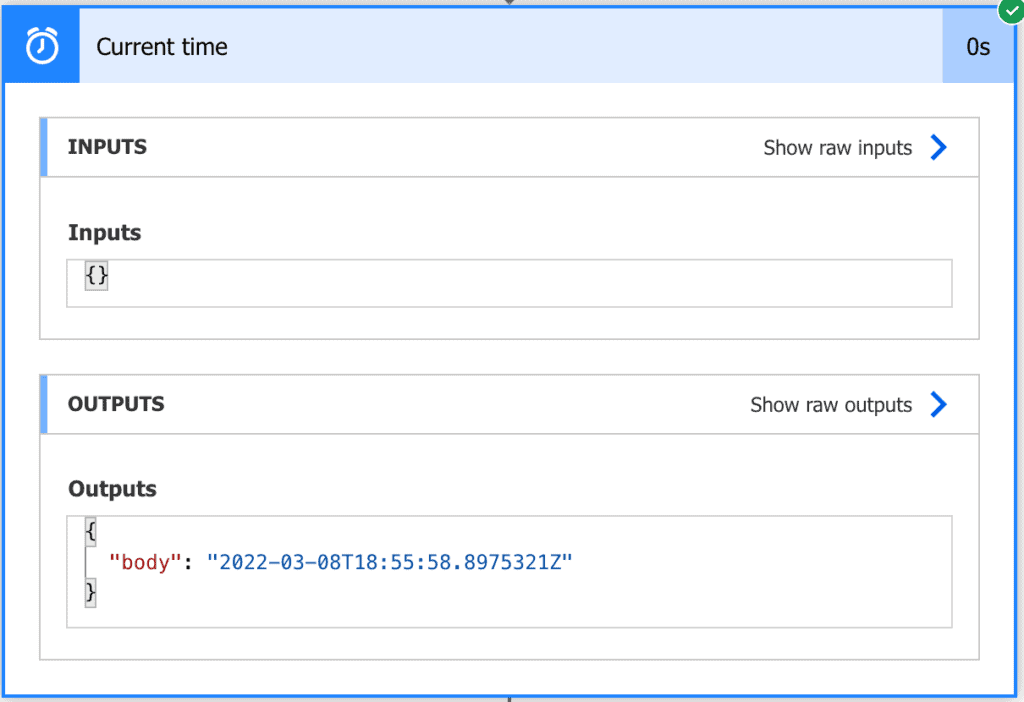Screen dimensions: 1024x702
Task: Click the blue chevron beside Show raw inputs
Action: point(938,147)
